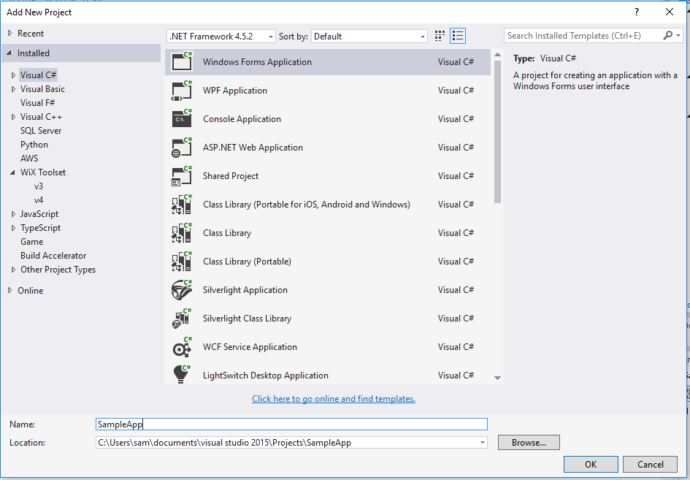Switch to small icons view
The image size is (690, 480).
(440, 36)
